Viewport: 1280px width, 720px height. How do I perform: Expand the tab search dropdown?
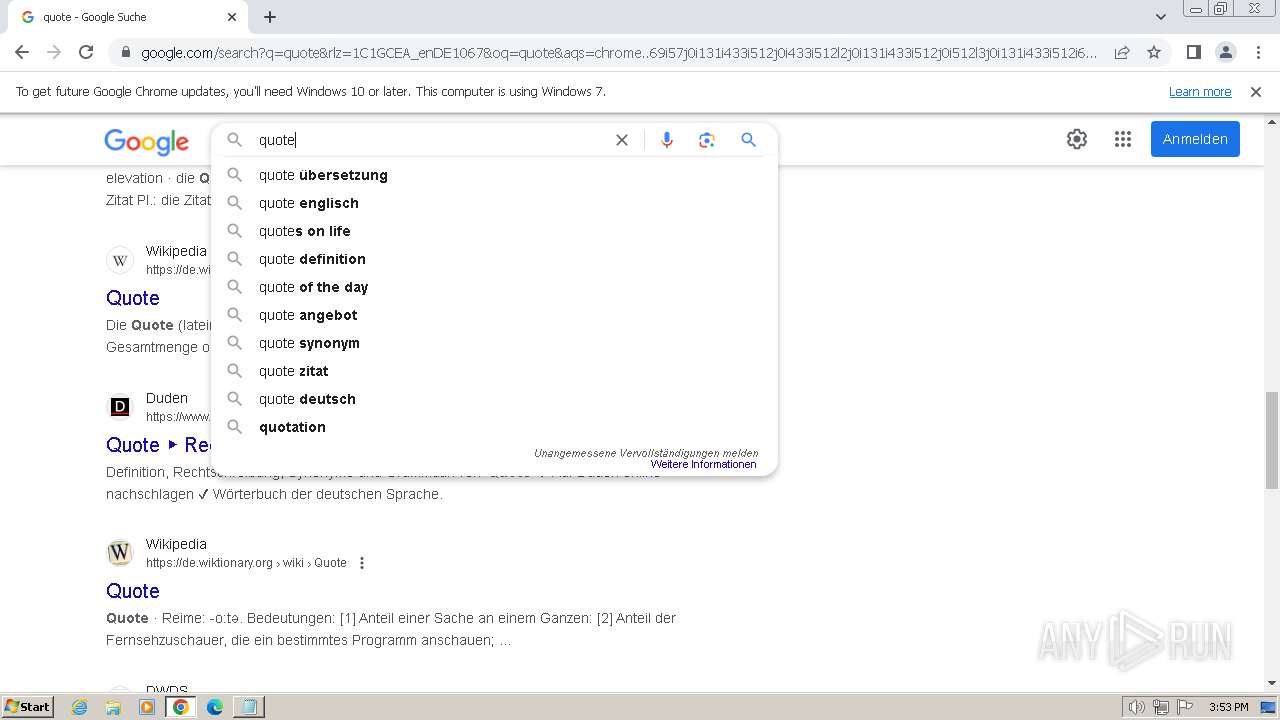tap(1160, 17)
